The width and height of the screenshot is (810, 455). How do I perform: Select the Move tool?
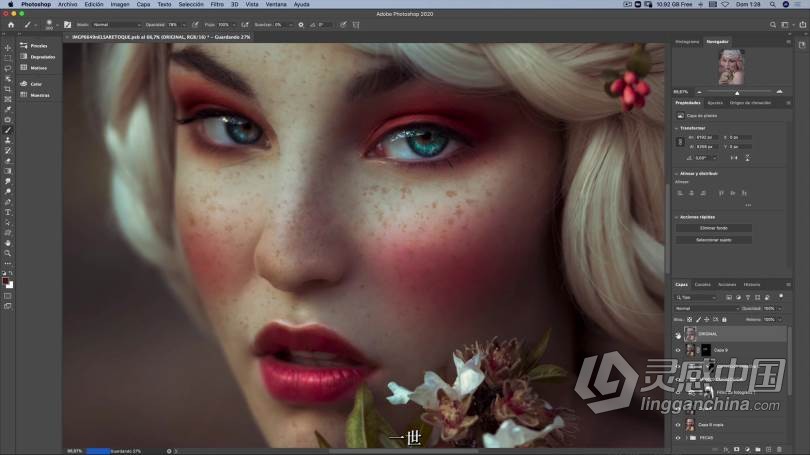(8, 48)
